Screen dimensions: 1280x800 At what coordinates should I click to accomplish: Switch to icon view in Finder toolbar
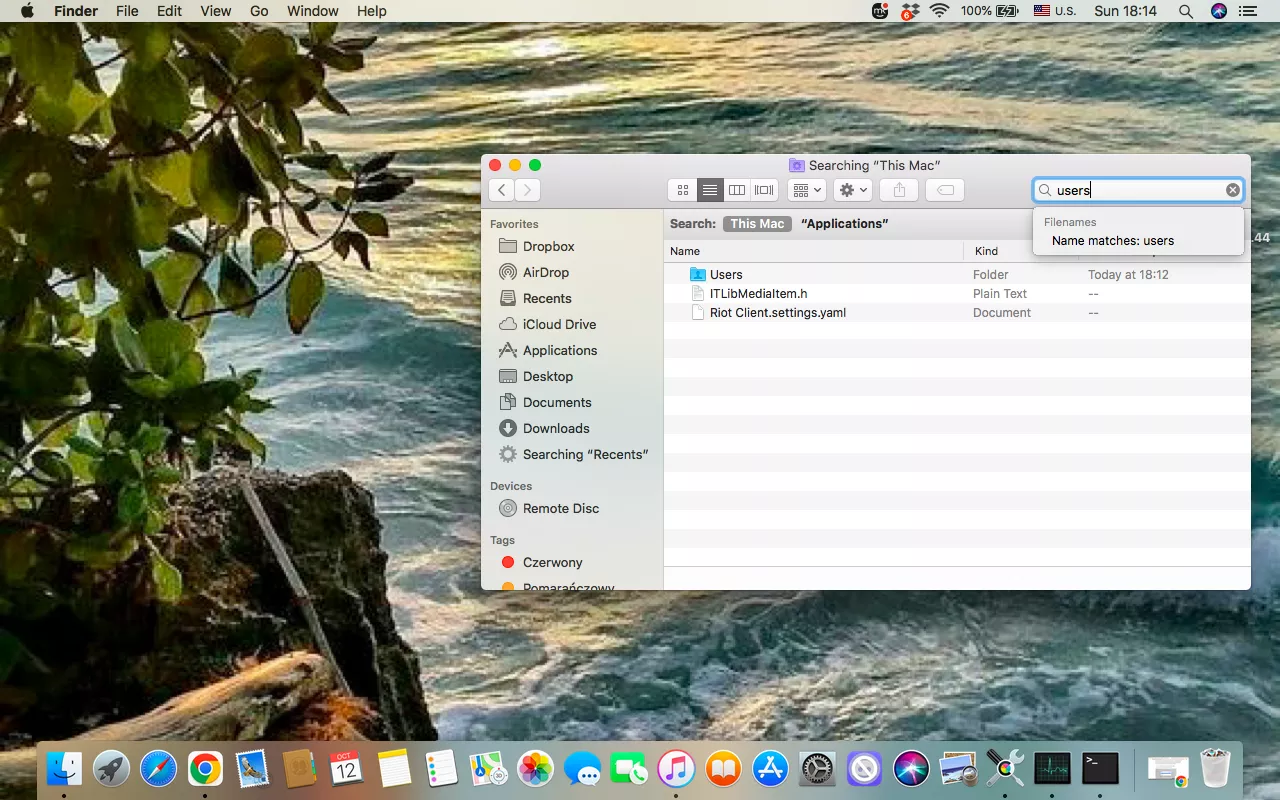coord(682,190)
